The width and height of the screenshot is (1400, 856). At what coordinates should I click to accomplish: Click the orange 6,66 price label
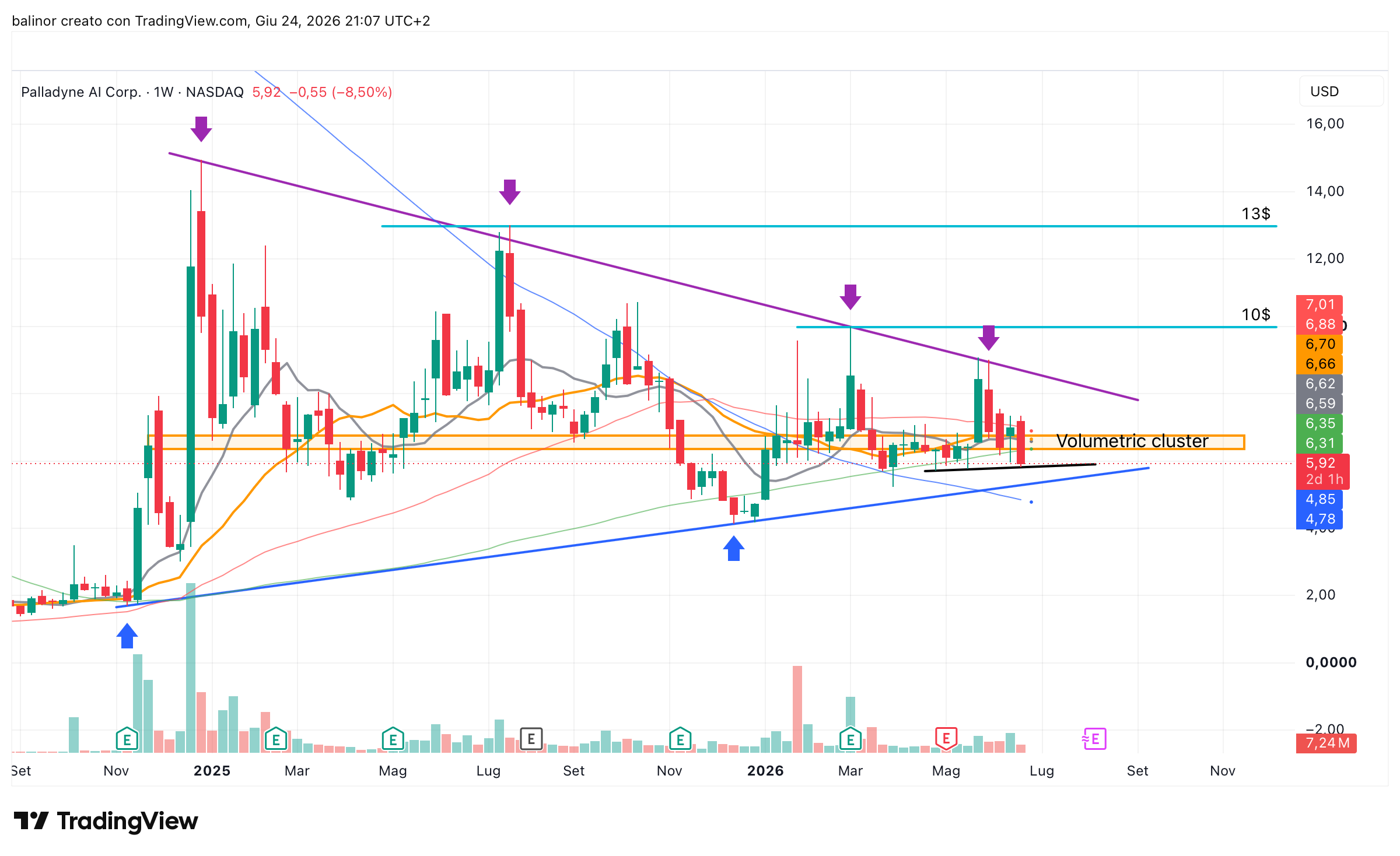[x=1319, y=364]
